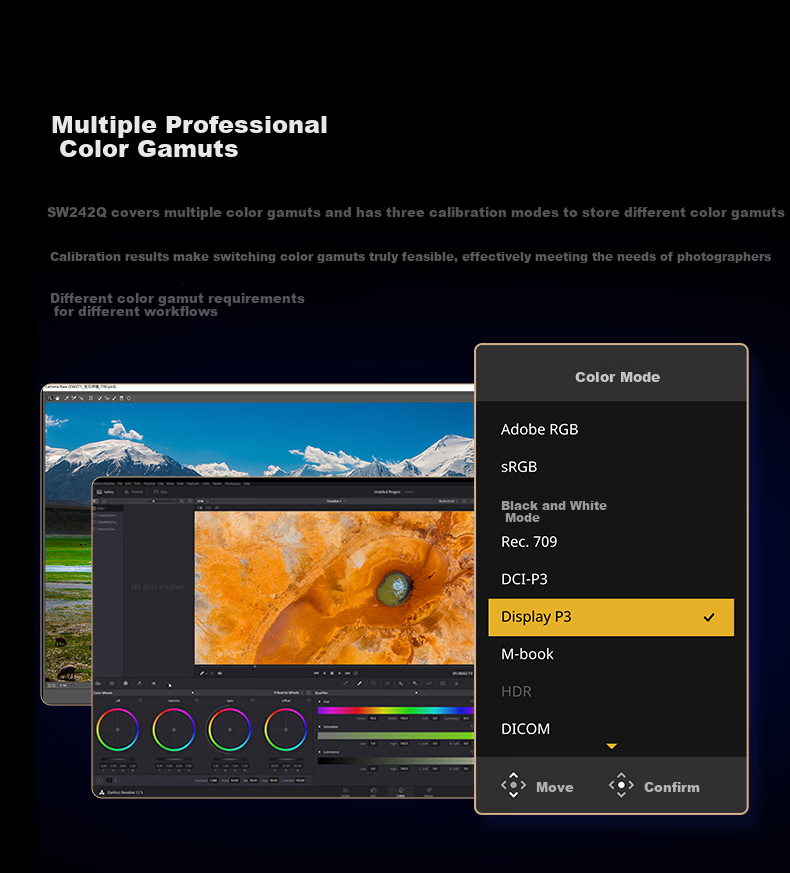Click the Confirm joystick icon in OSD
This screenshot has width=790, height=873.
pos(621,785)
